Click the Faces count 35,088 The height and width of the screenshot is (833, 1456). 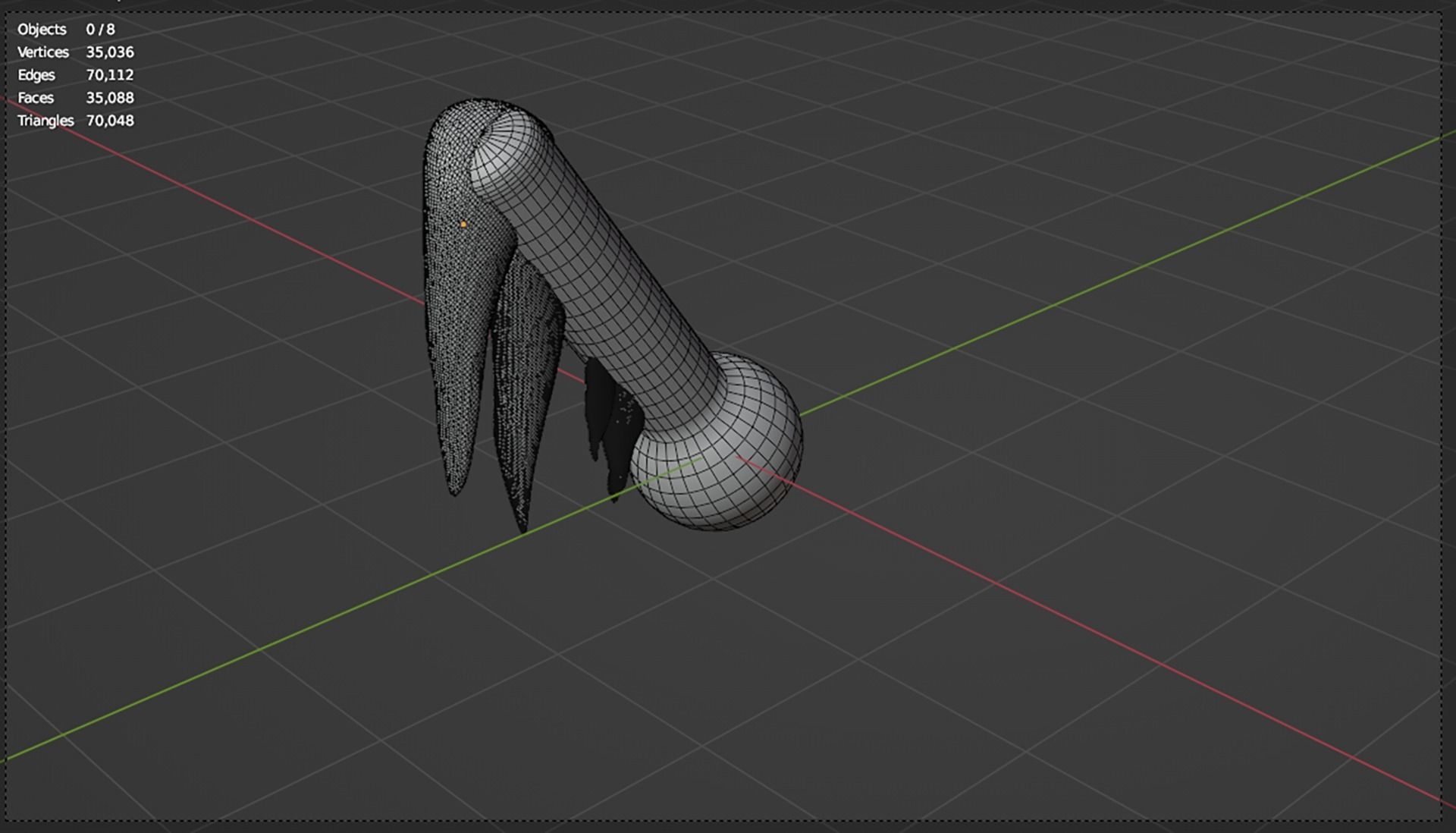click(110, 98)
